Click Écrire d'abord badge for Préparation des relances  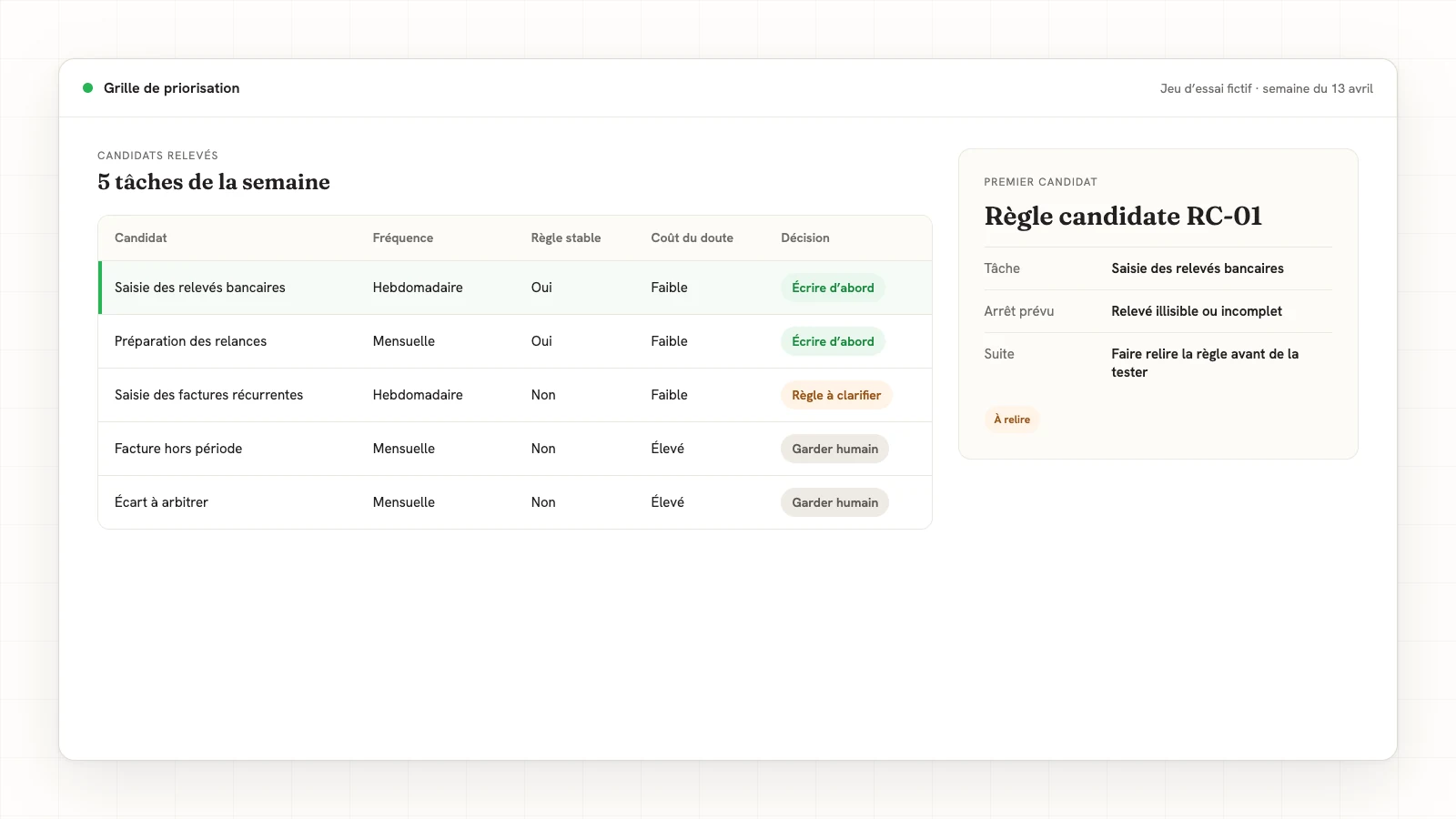833,341
